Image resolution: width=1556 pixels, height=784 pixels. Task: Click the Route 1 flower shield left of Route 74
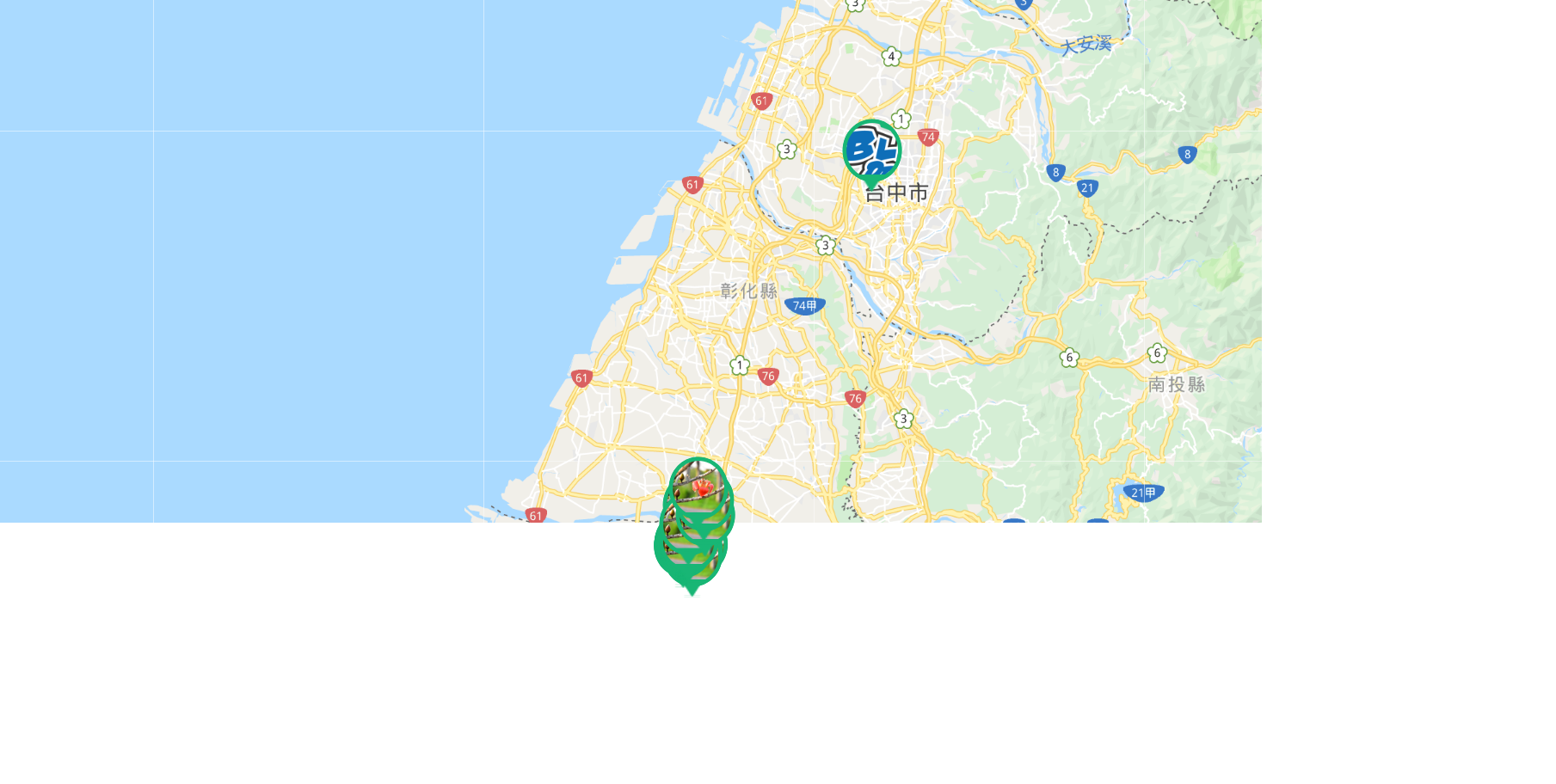click(x=901, y=119)
